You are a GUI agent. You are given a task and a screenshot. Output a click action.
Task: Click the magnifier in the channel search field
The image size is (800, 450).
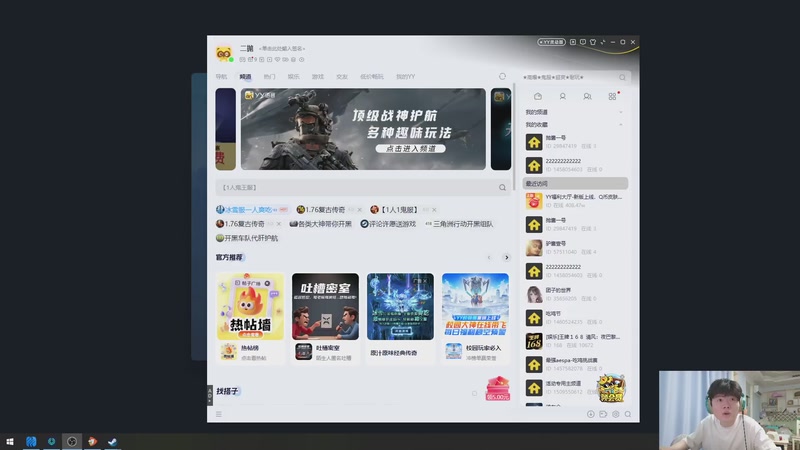[503, 188]
